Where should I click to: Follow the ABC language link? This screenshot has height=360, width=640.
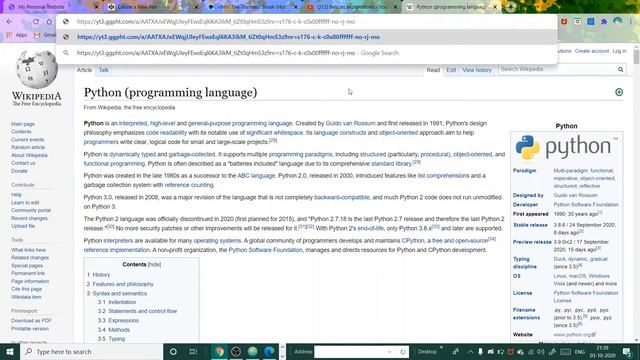click(256, 176)
